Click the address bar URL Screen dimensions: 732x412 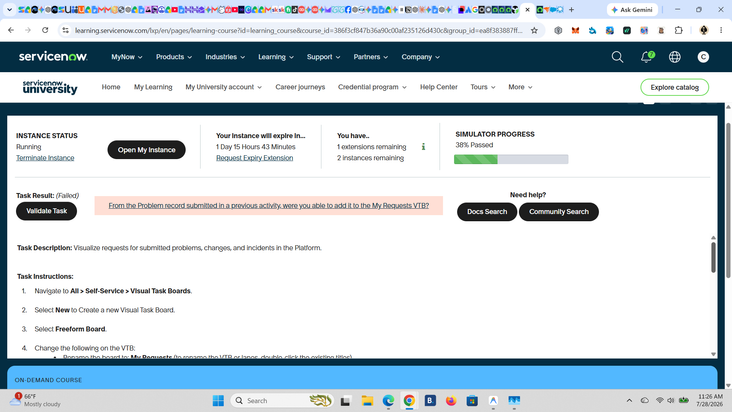pyautogui.click(x=299, y=30)
